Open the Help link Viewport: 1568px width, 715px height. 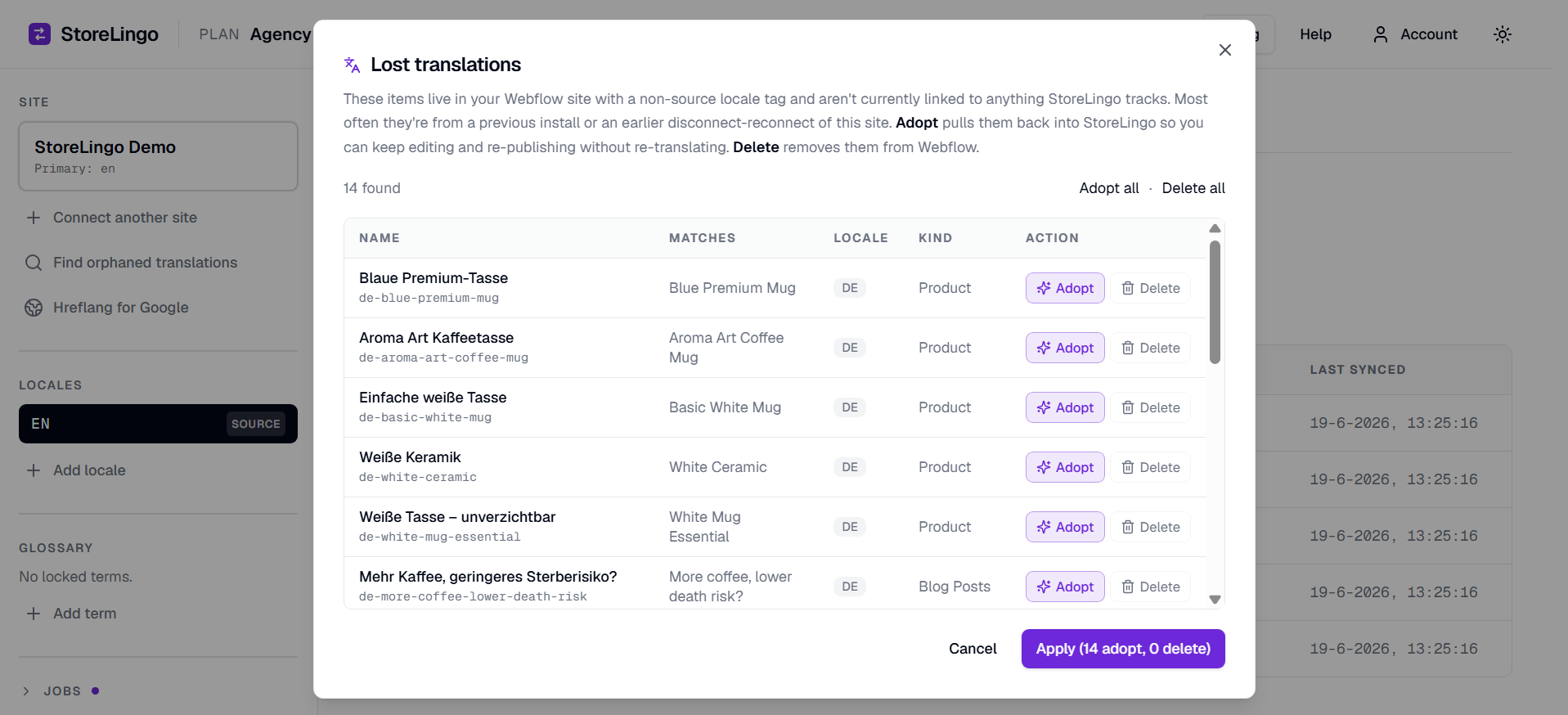coord(1315,34)
